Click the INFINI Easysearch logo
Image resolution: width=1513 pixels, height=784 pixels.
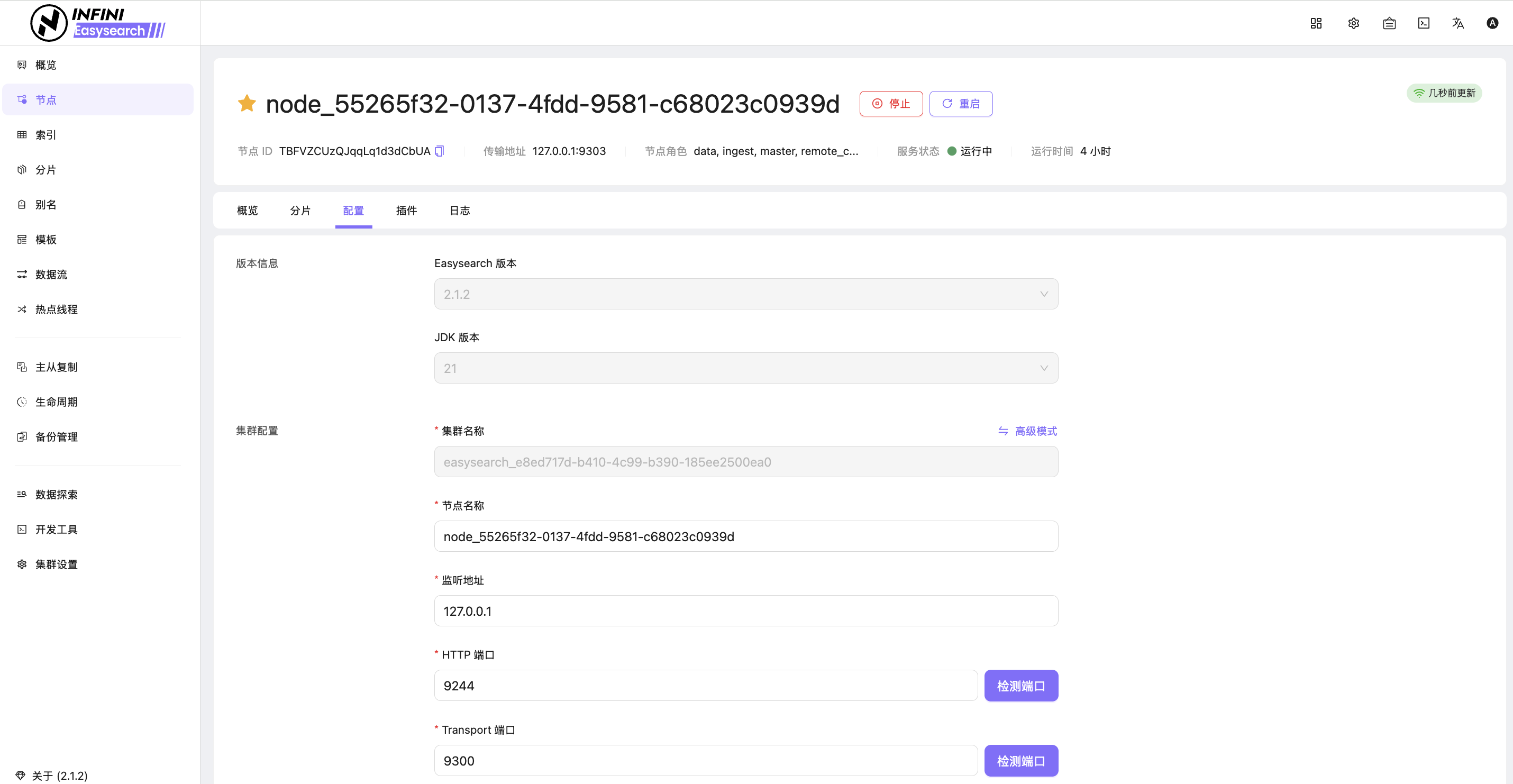[97, 22]
